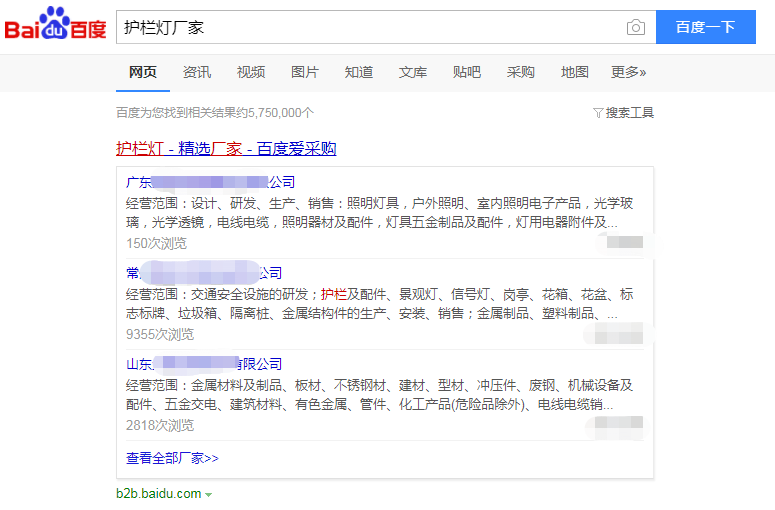
Task: Click the result count text 5,750,000个
Action: pos(281,113)
